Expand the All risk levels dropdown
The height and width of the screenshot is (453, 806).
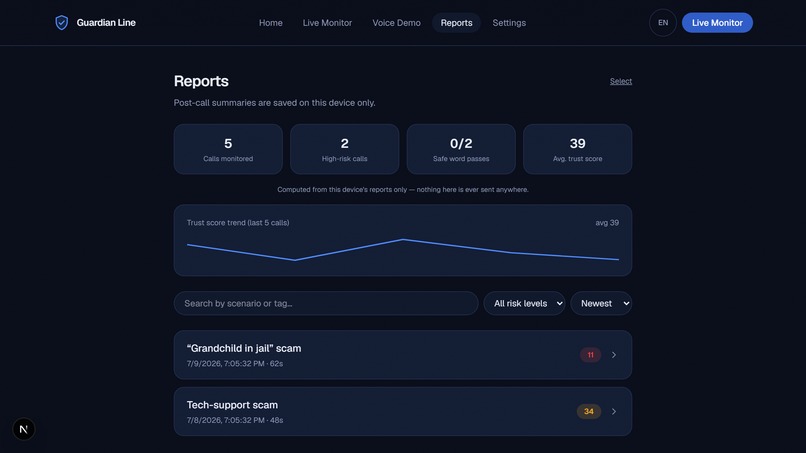pyautogui.click(x=524, y=303)
